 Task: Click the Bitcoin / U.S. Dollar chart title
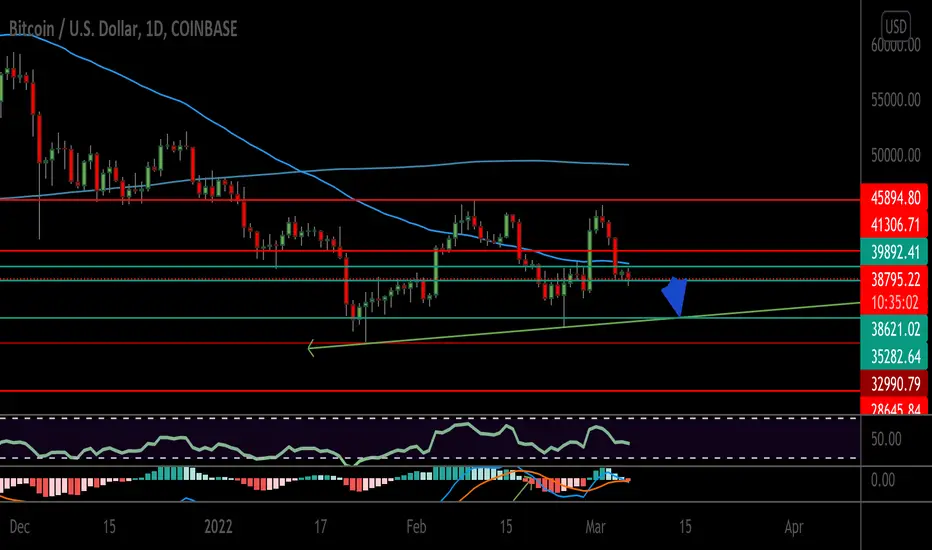pyautogui.click(x=123, y=29)
